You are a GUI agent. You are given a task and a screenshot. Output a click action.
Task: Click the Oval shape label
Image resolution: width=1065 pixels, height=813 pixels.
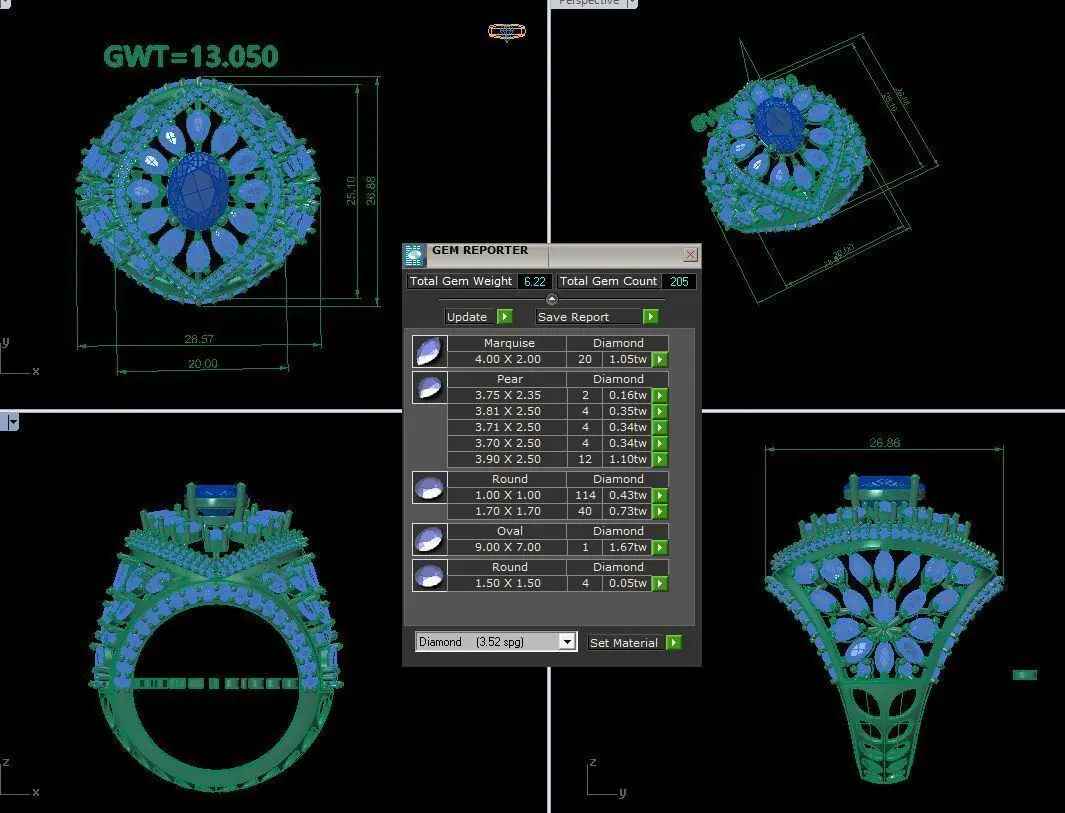[509, 531]
